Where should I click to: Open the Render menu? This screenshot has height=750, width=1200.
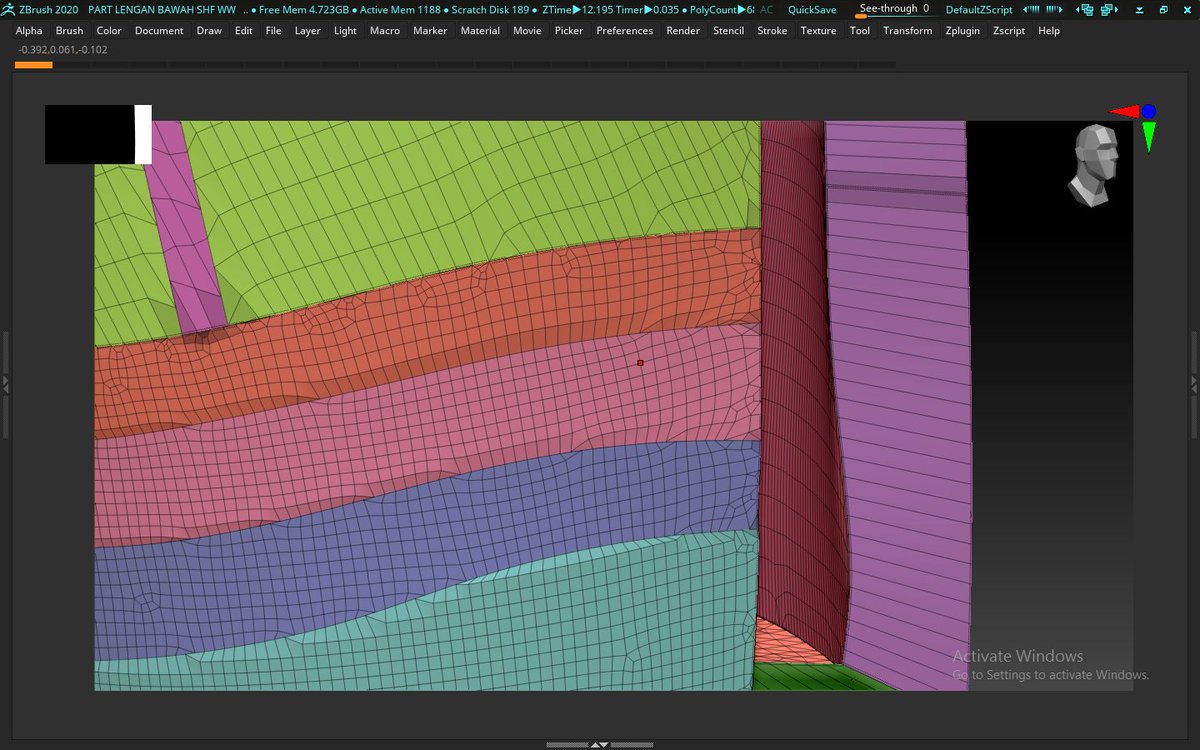coord(683,31)
